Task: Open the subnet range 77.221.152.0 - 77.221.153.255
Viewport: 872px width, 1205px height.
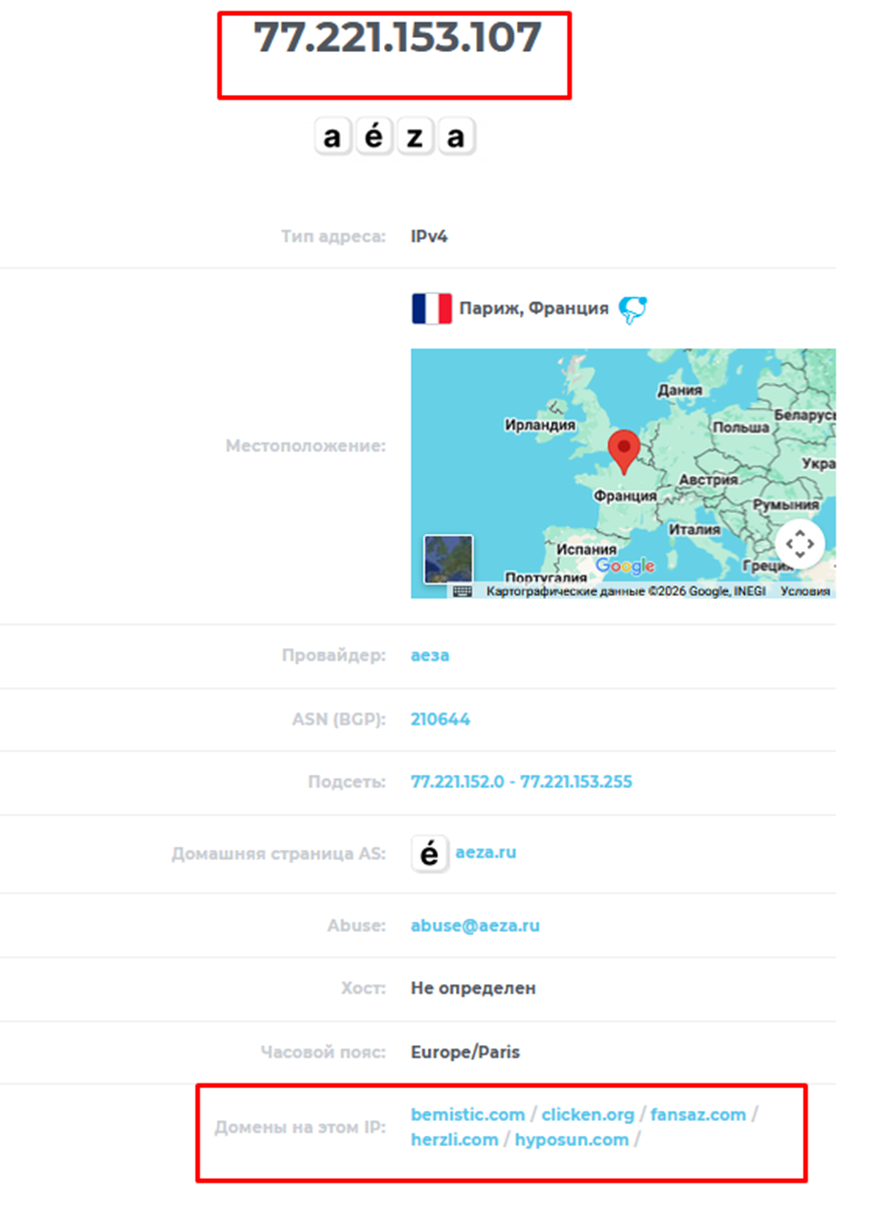Action: click(x=522, y=781)
